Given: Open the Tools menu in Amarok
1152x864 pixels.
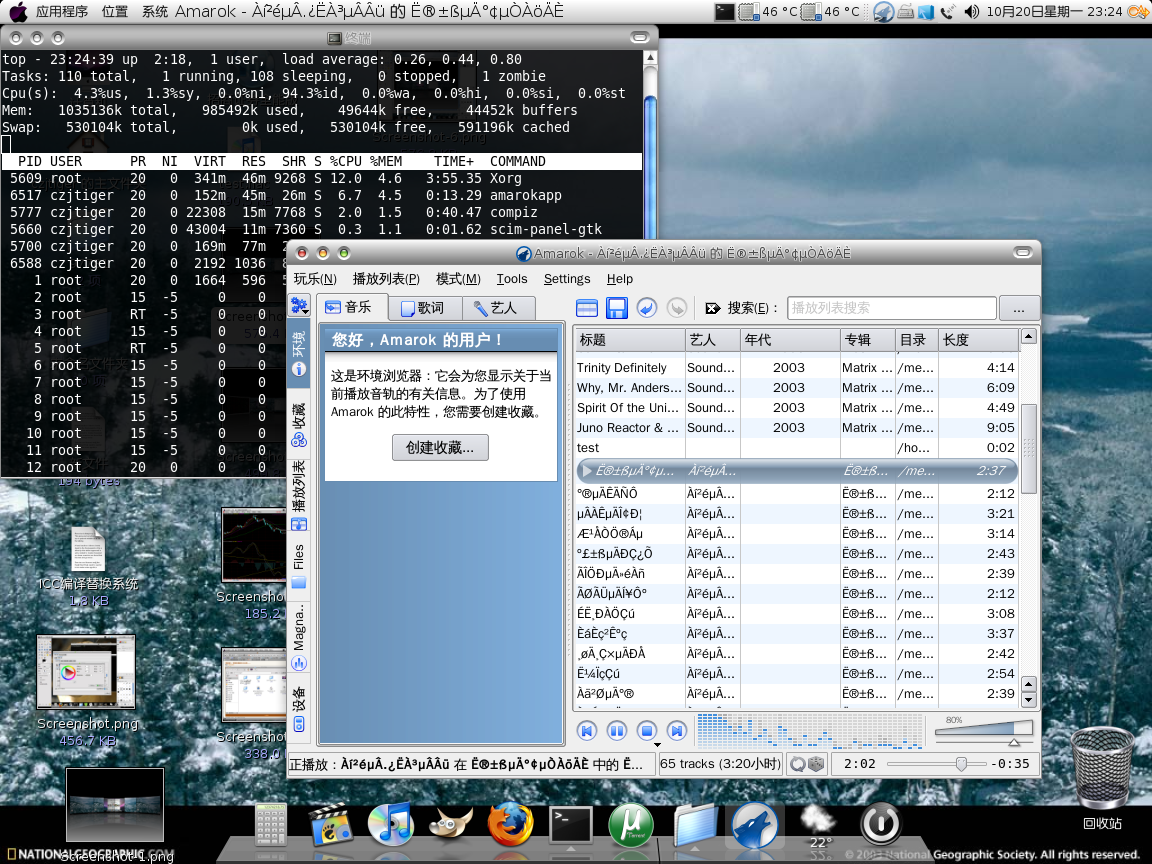Looking at the screenshot, I should coord(512,279).
